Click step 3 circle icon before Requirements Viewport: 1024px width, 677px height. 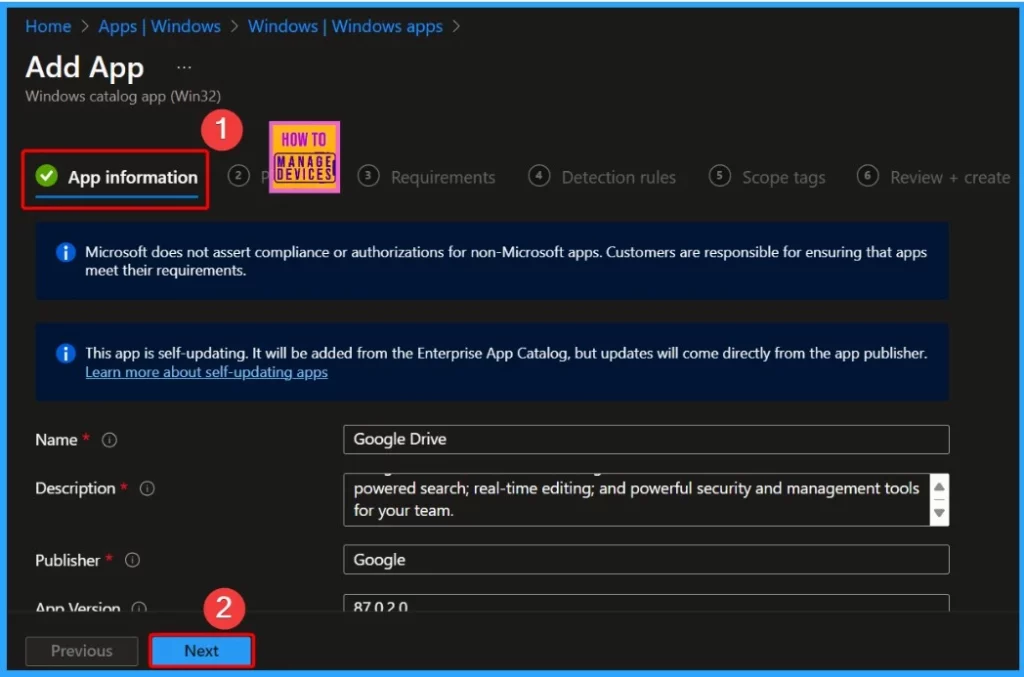tap(368, 176)
